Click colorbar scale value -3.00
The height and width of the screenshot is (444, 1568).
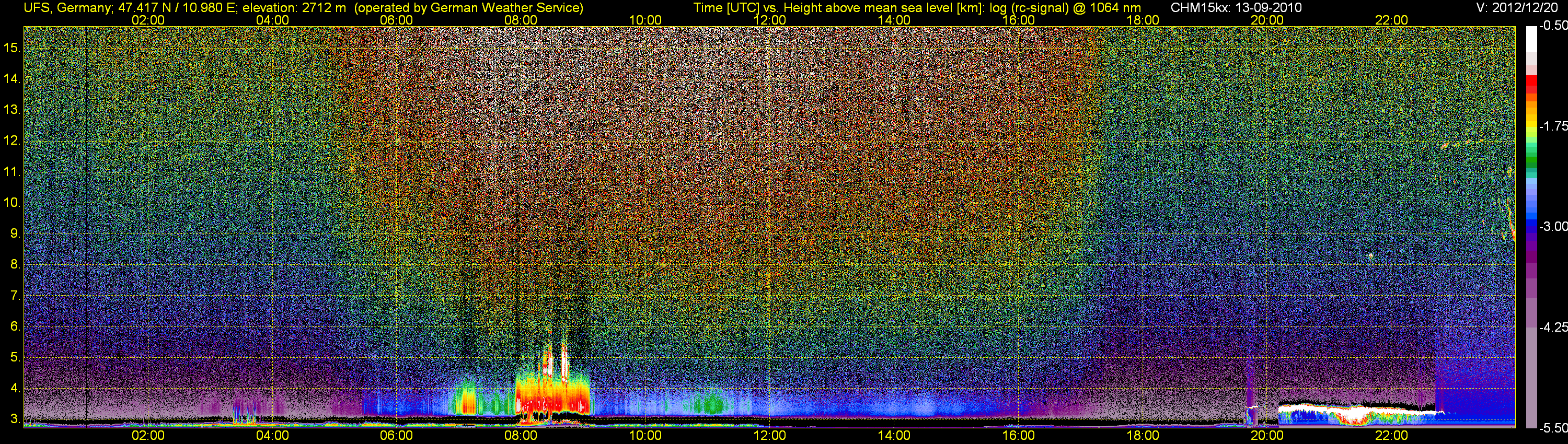point(1553,226)
